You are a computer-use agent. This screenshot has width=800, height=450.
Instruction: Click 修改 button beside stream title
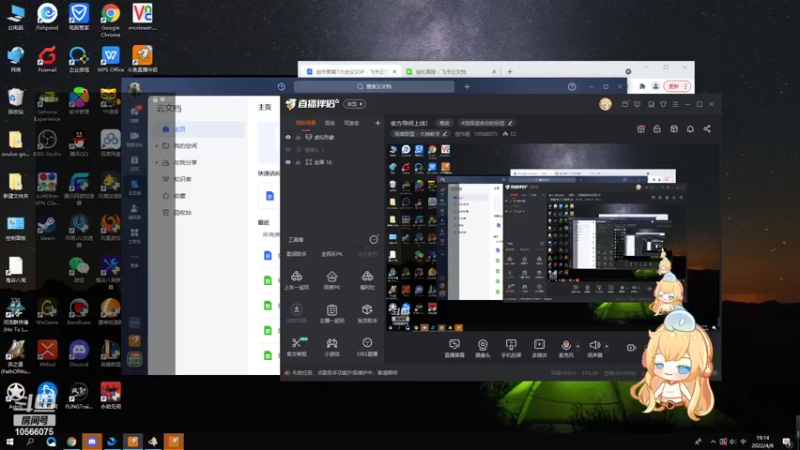tap(444, 123)
